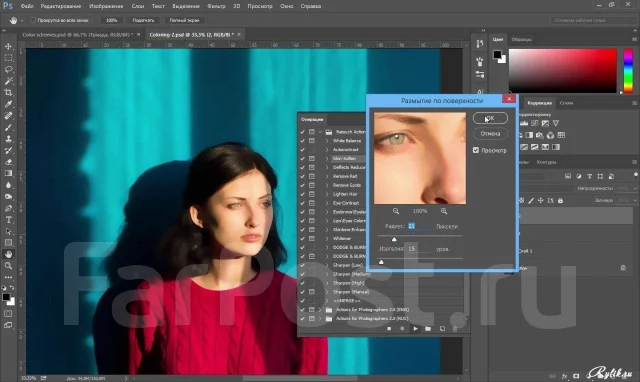Select the Eyedropper tool
The image size is (640, 382).
click(8, 104)
